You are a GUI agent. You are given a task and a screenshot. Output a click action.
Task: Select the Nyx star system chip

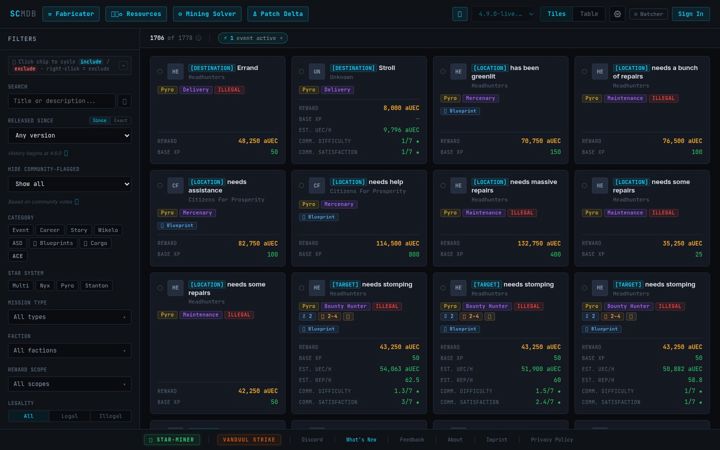(x=45, y=286)
